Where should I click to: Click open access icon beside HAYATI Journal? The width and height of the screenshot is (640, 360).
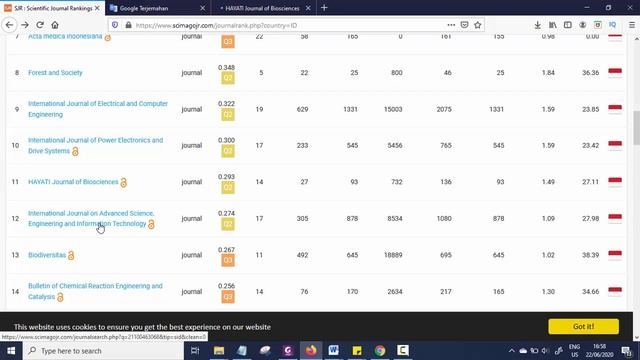pyautogui.click(x=124, y=182)
